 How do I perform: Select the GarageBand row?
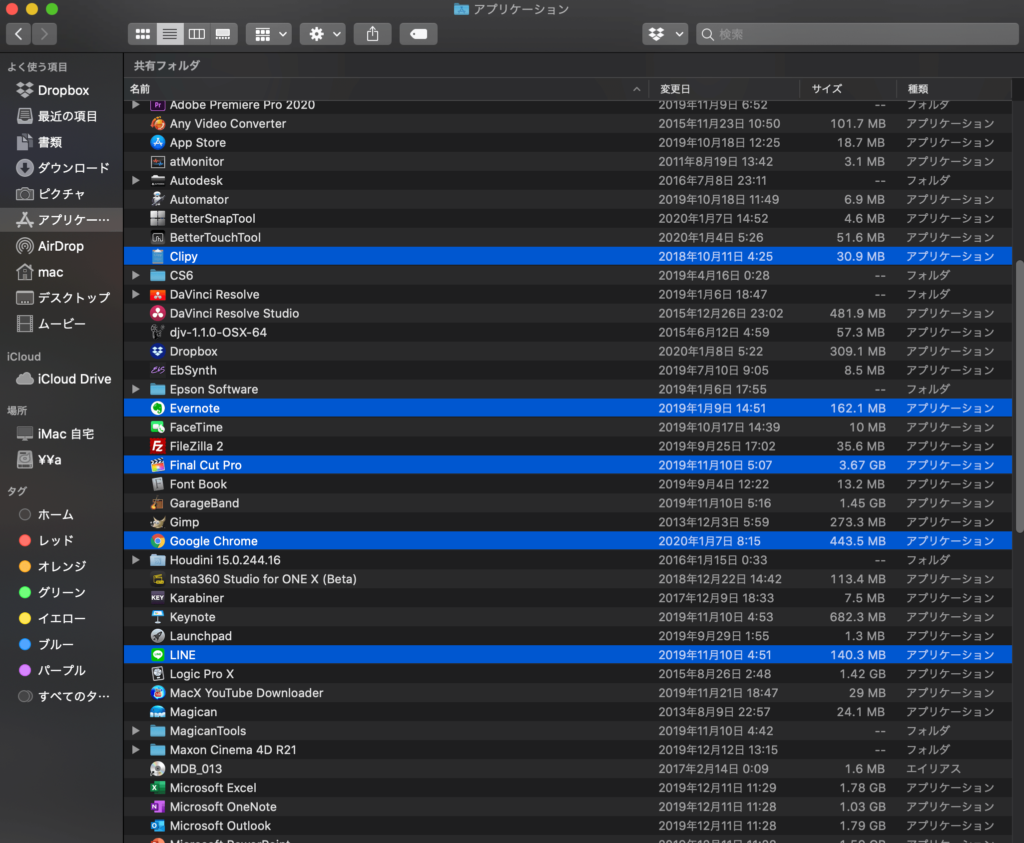(568, 503)
